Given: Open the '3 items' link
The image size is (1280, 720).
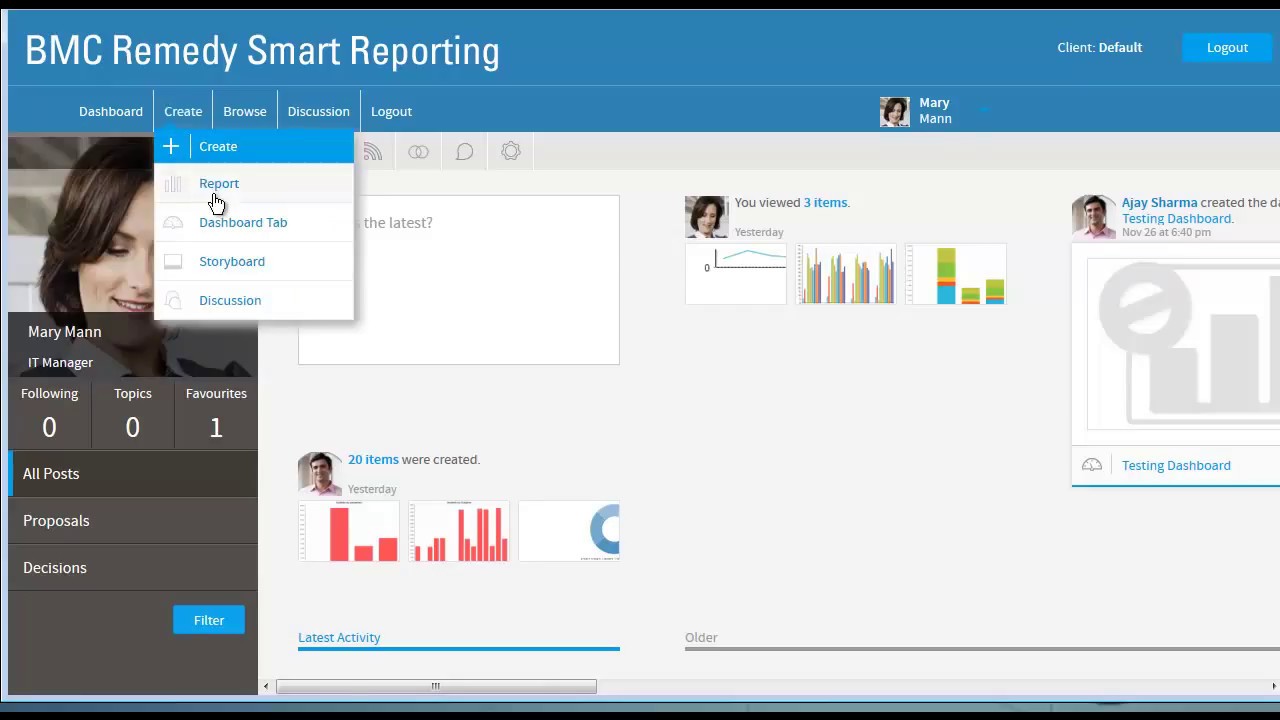Looking at the screenshot, I should pos(825,202).
